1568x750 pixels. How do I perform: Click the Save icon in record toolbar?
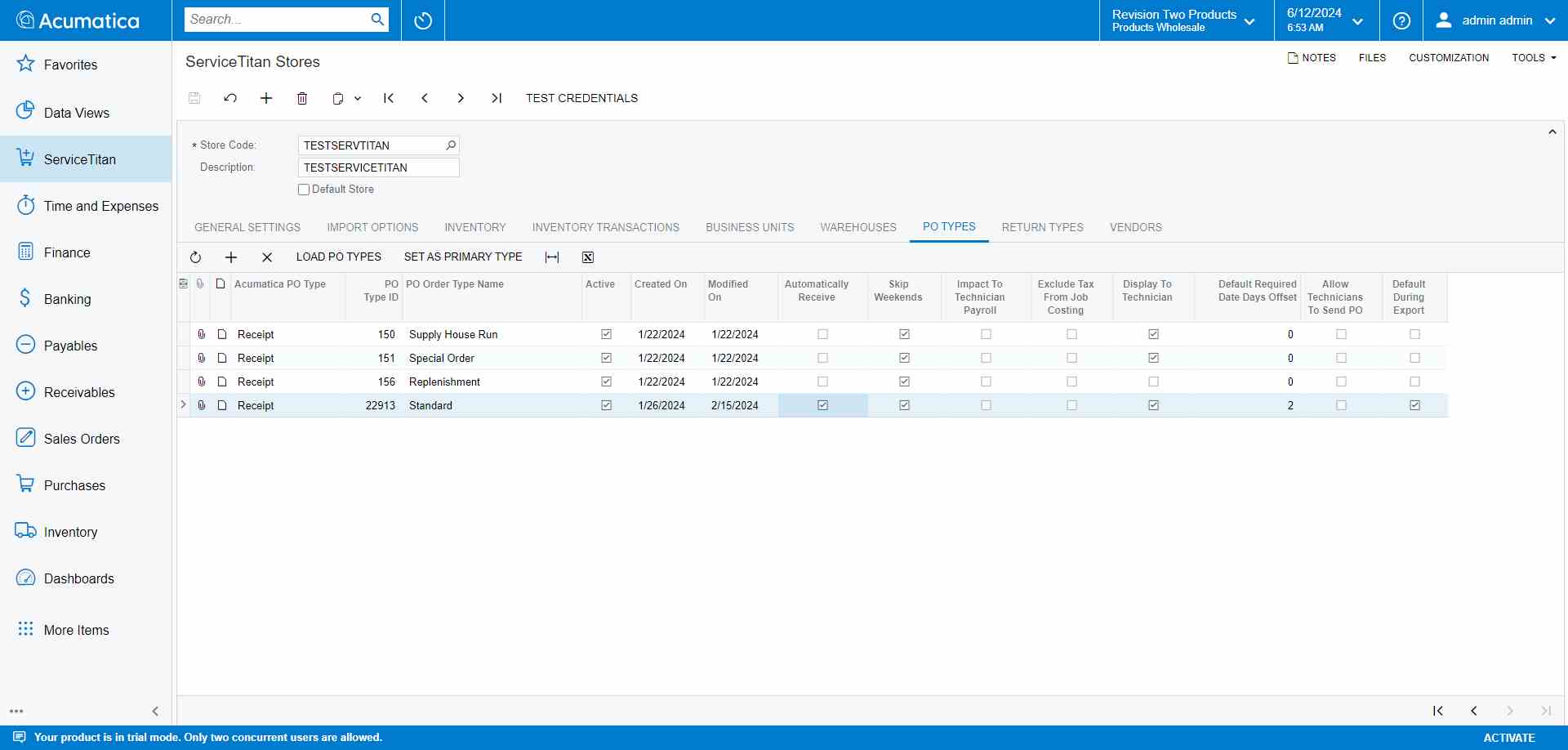tap(194, 98)
